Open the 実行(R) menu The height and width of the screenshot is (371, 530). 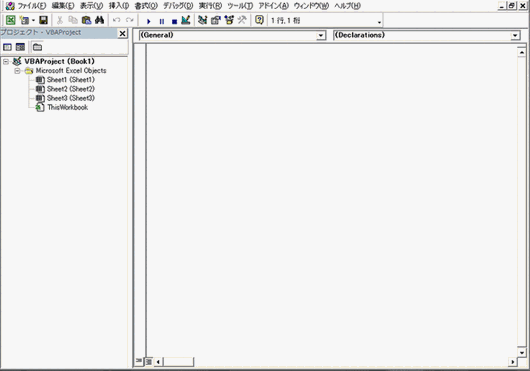[x=210, y=6]
